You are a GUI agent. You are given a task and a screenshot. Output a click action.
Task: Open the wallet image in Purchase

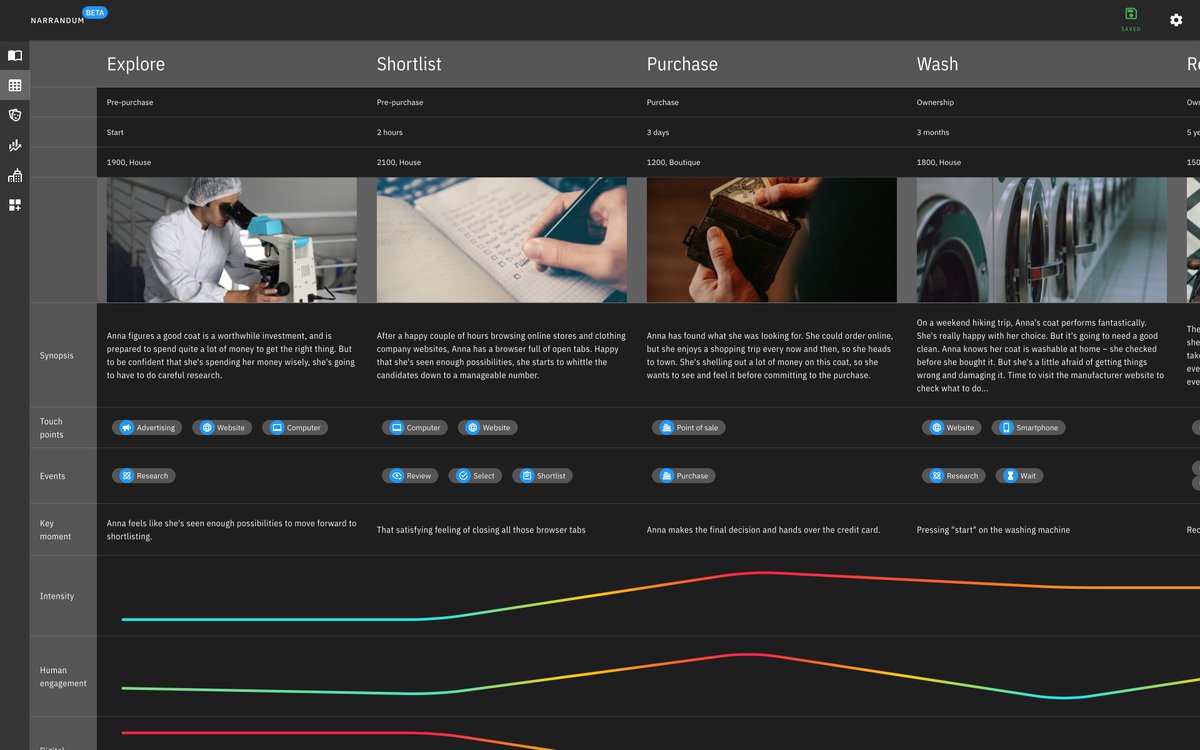(x=772, y=240)
